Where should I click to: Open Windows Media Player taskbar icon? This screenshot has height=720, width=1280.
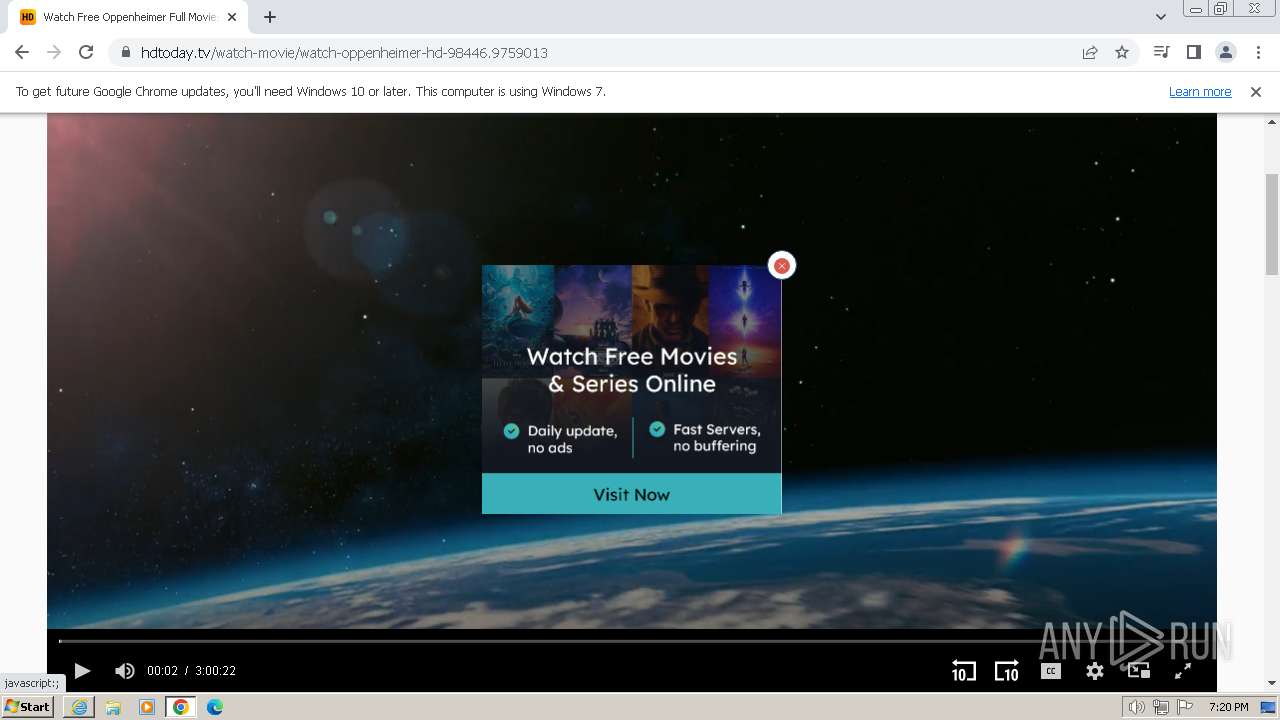[x=147, y=707]
